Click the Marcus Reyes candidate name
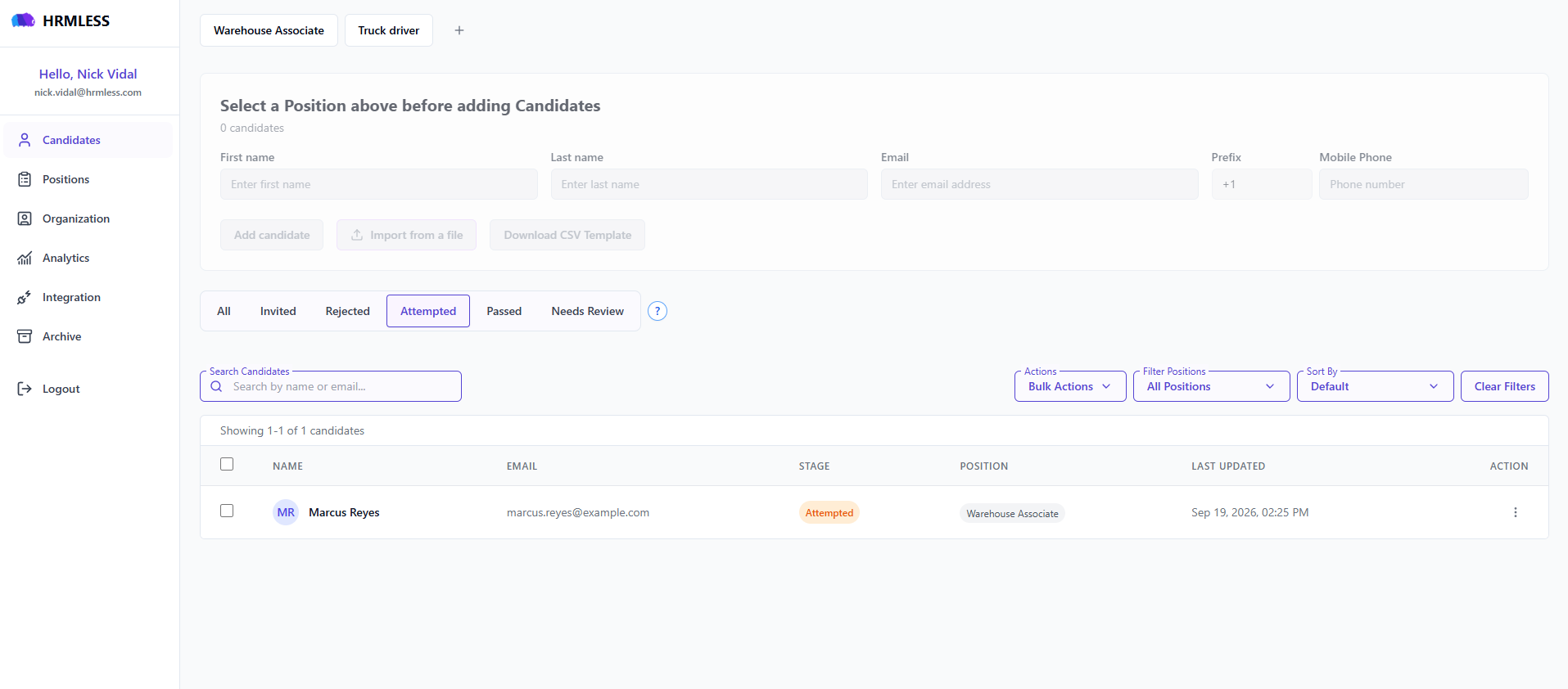The image size is (1568, 689). [x=344, y=512]
